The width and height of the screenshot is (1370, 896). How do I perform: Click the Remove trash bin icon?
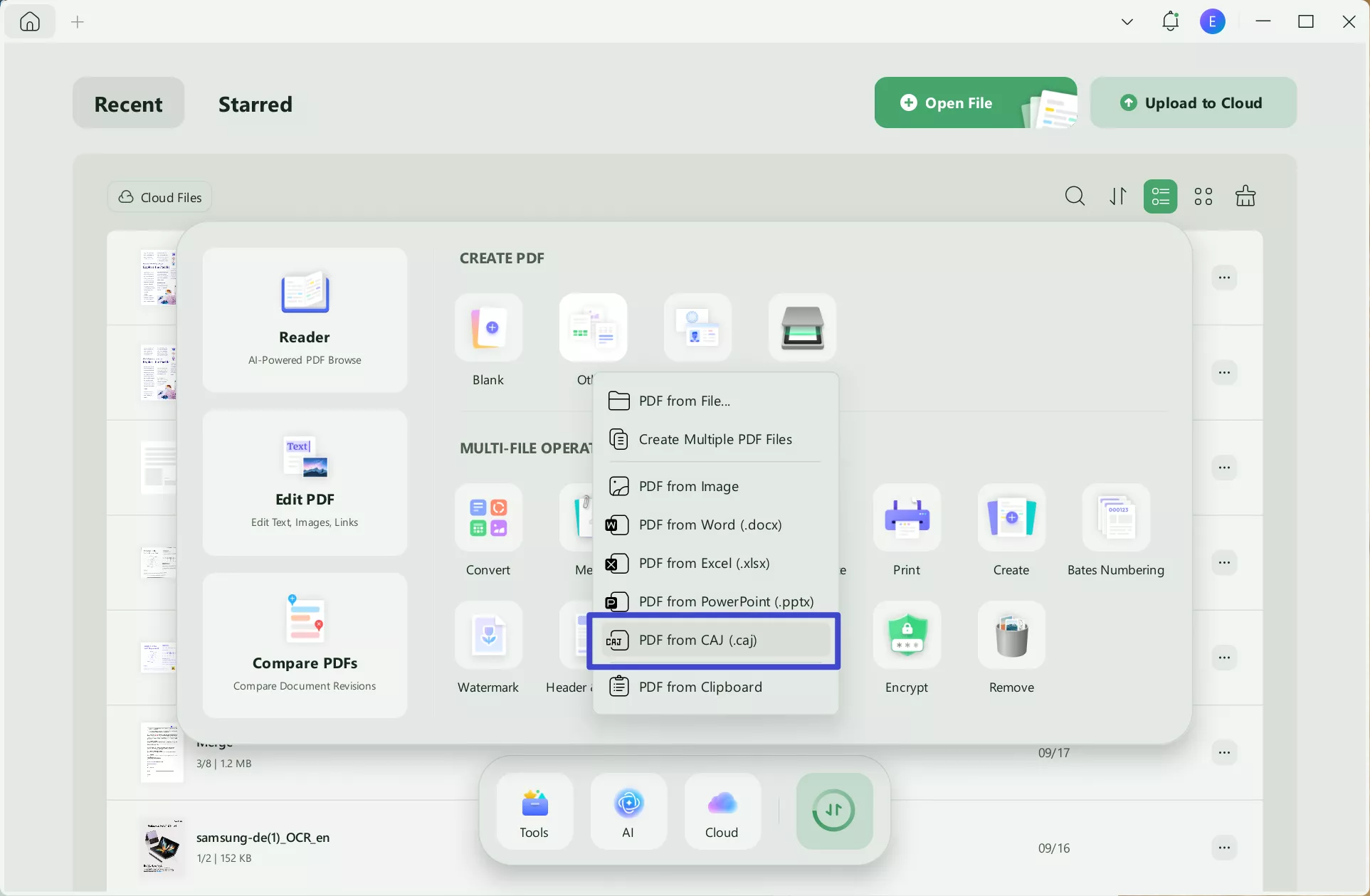click(x=1011, y=635)
